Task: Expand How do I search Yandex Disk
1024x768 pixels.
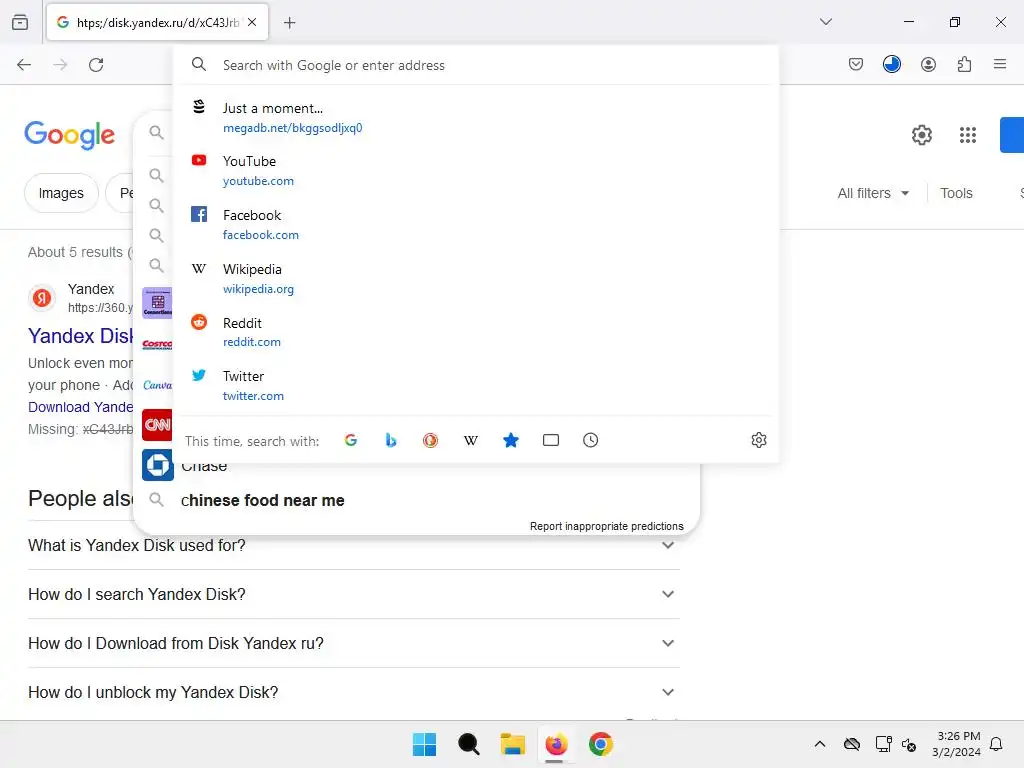Action: pyautogui.click(x=353, y=594)
